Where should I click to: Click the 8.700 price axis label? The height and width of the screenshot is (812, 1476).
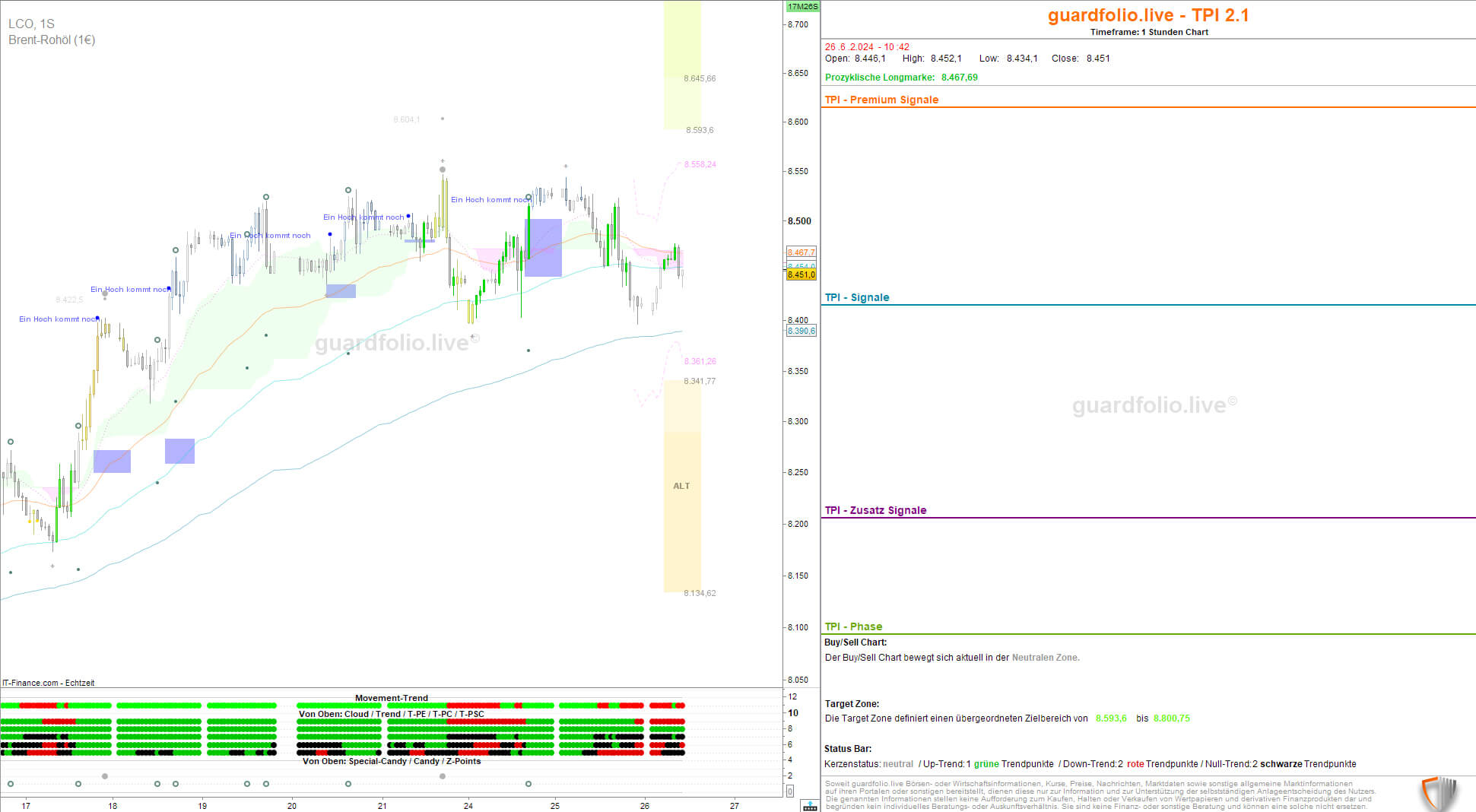[798, 24]
